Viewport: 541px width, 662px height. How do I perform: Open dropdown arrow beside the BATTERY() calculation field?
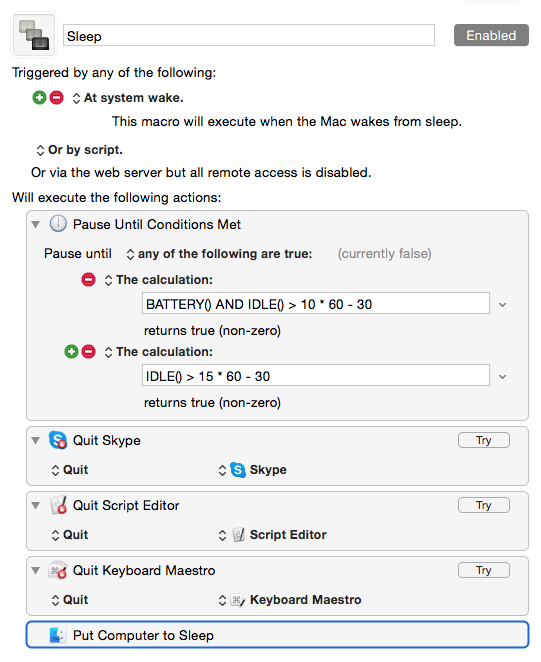(x=503, y=304)
